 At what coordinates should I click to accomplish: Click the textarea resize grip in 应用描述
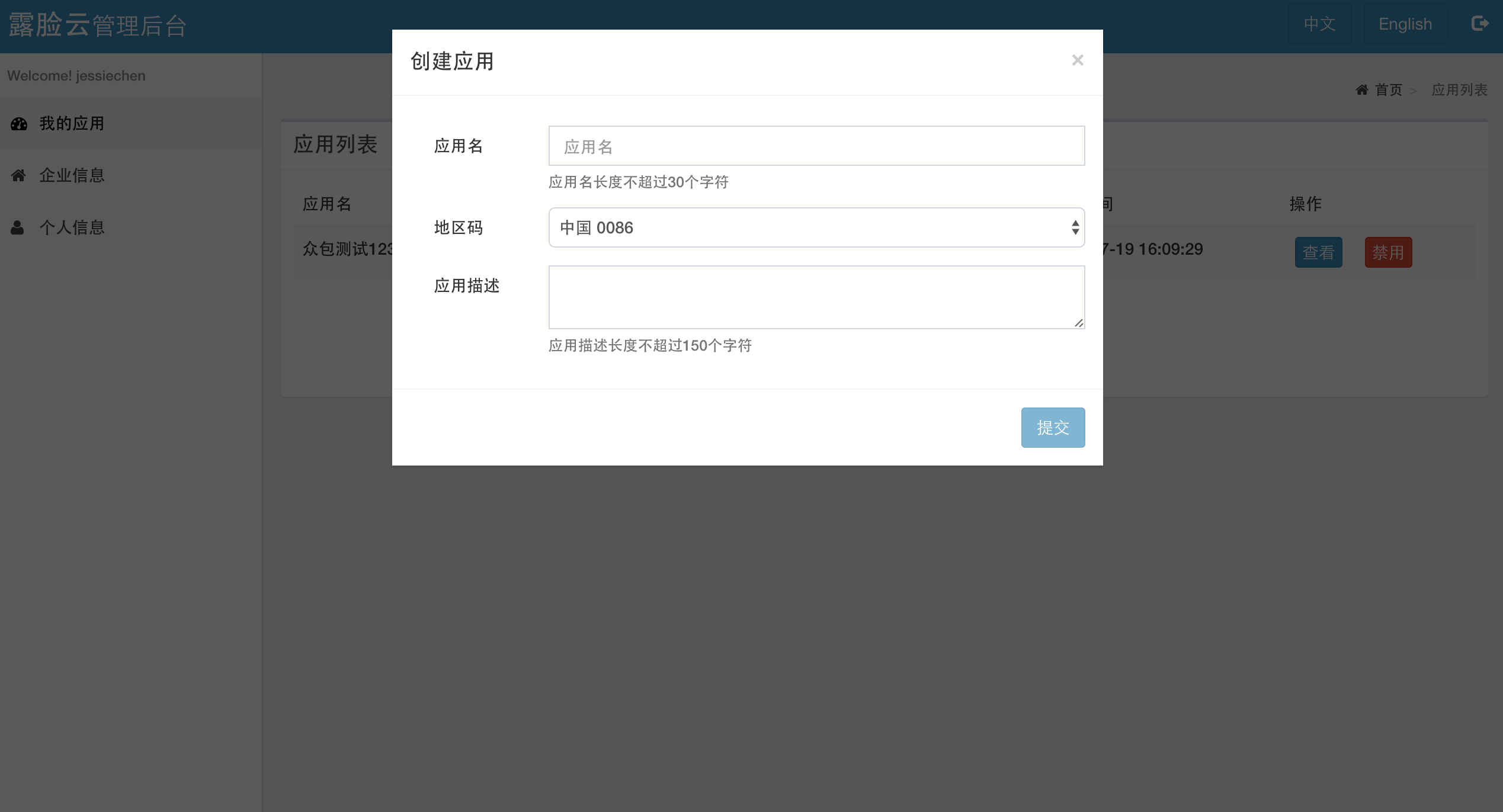point(1079,323)
